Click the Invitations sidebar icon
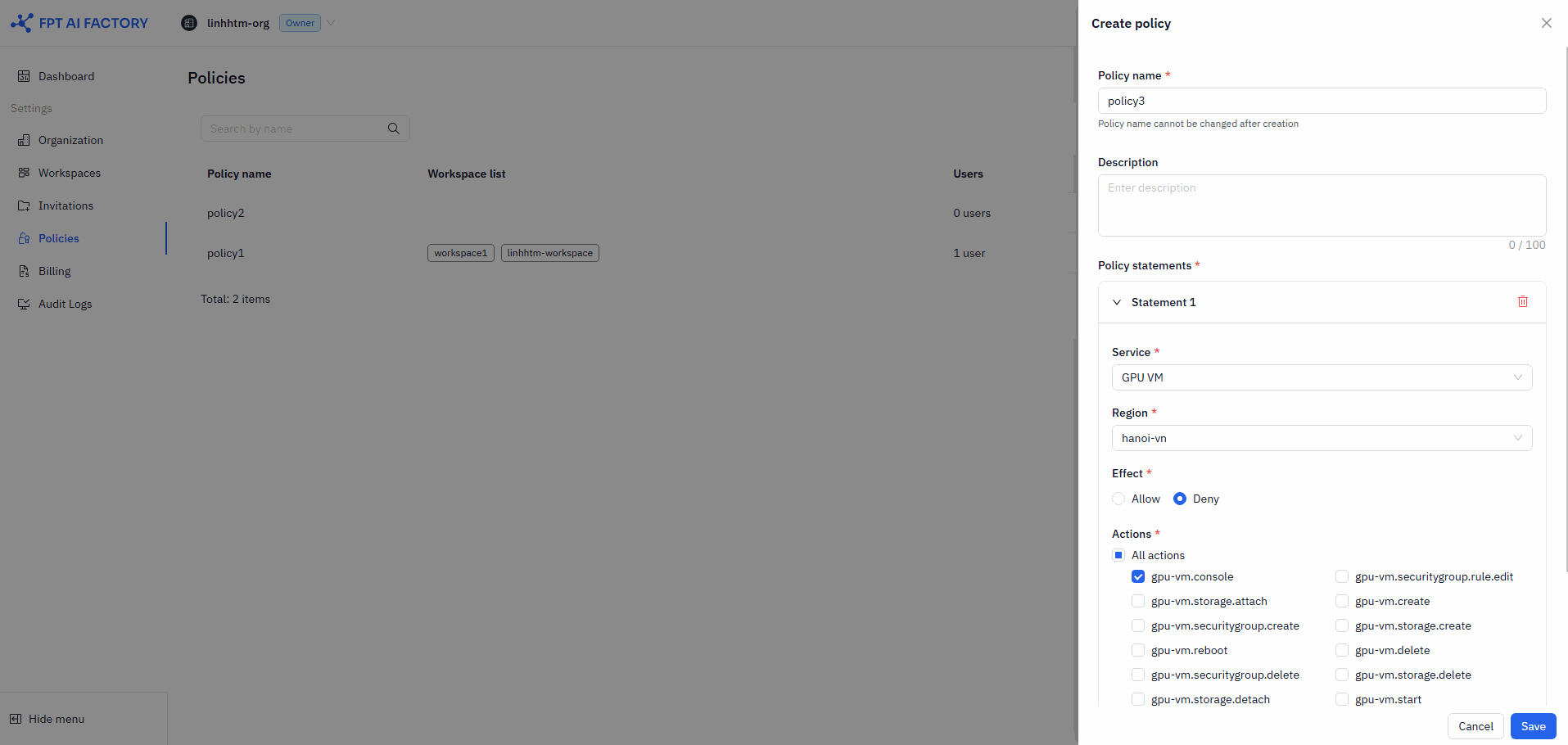The width and height of the screenshot is (1568, 745). coord(24,205)
